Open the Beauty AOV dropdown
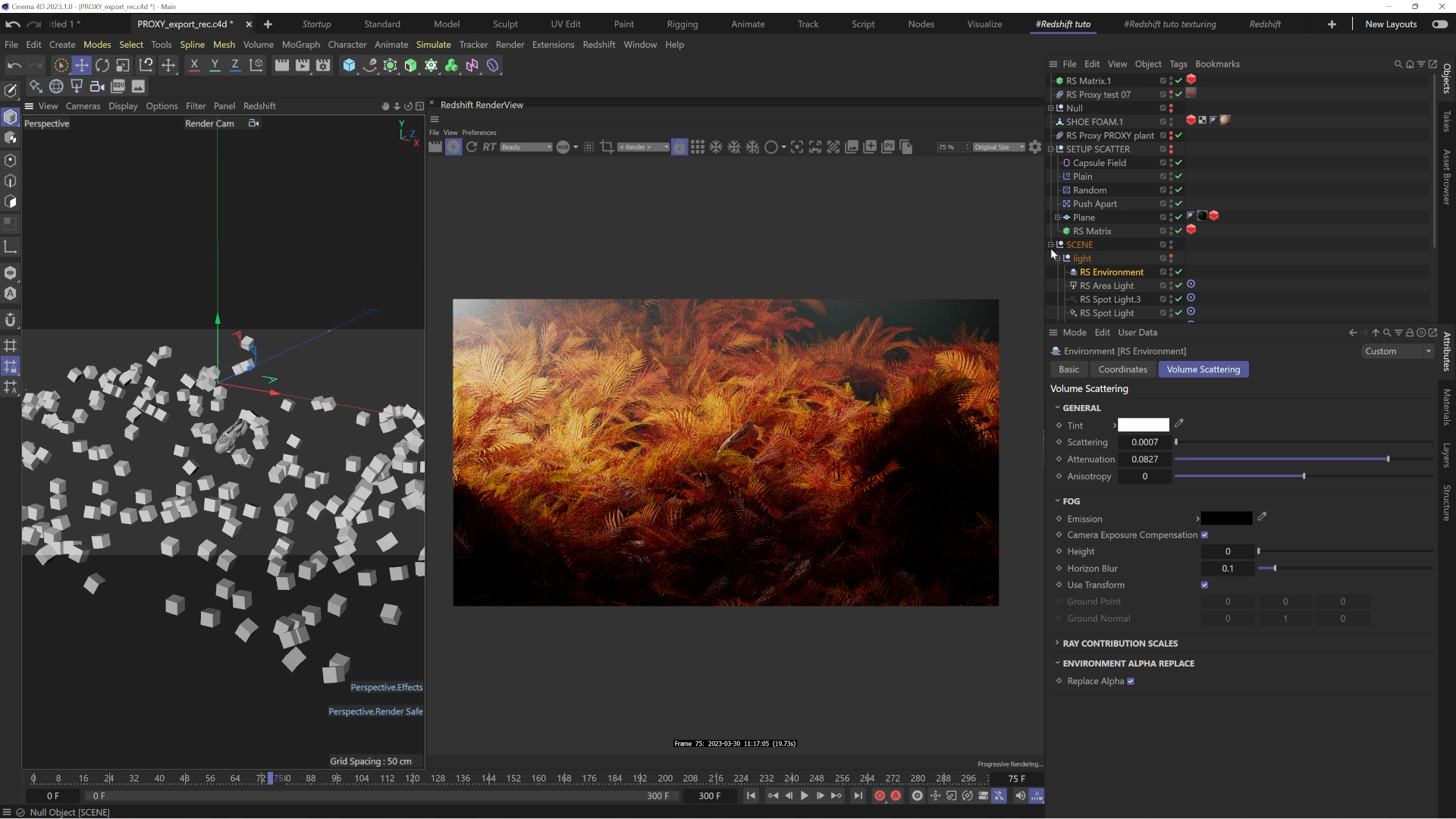The image size is (1456, 819). coord(526,147)
